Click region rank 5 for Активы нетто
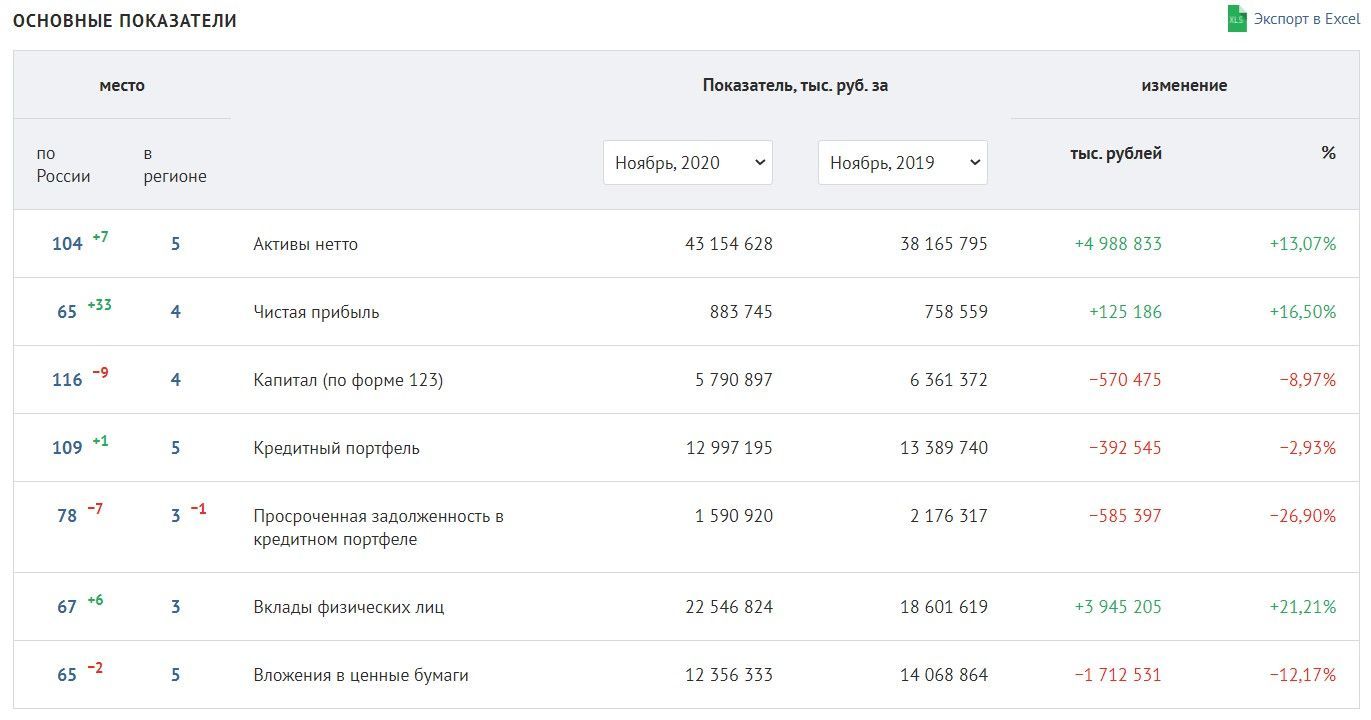 (175, 244)
